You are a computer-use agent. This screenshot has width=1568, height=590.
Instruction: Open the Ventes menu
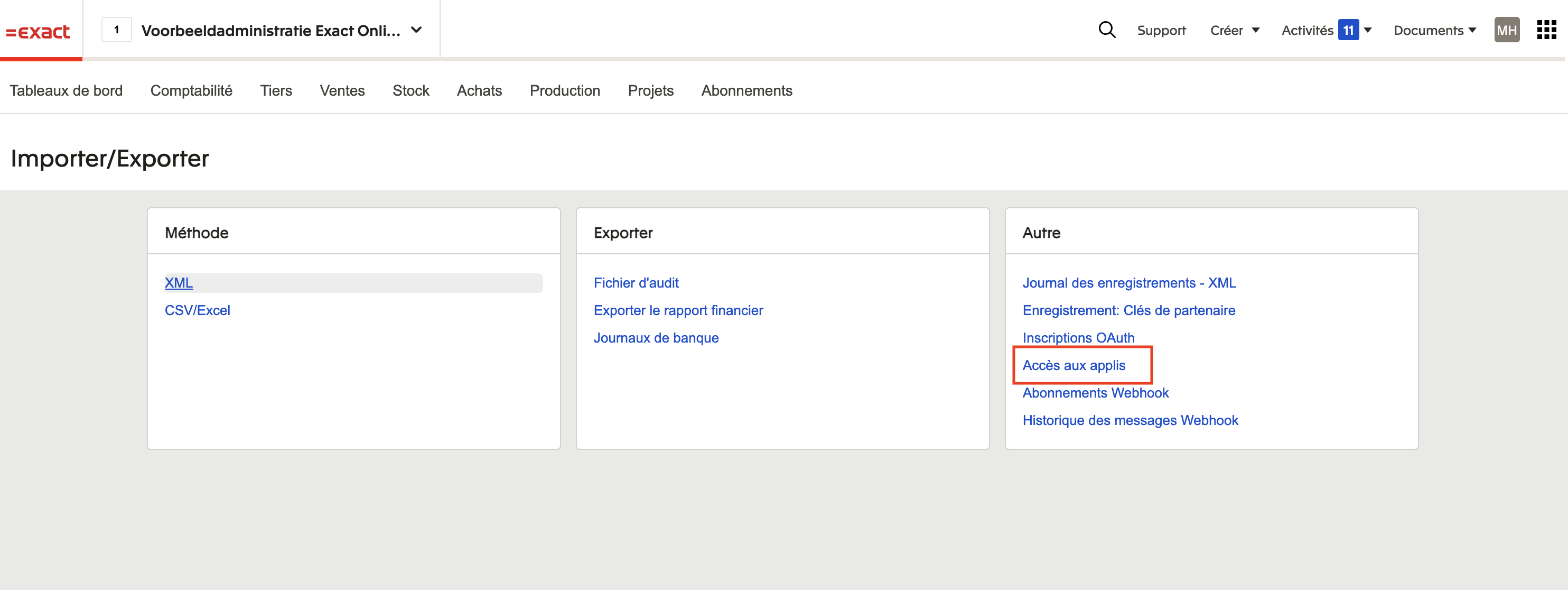342,91
